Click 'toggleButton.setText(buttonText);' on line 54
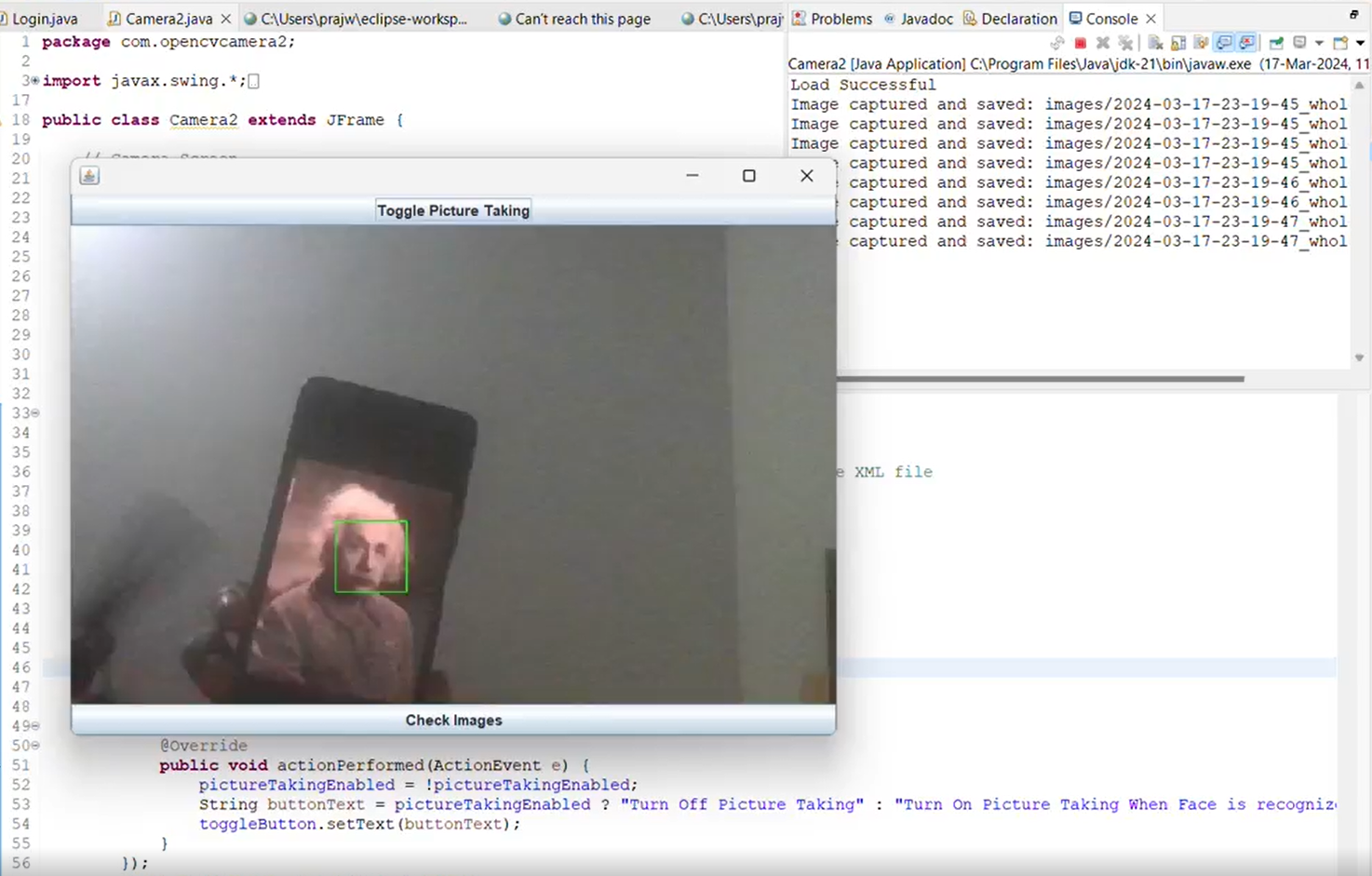Viewport: 1372px width, 876px height. [x=359, y=824]
